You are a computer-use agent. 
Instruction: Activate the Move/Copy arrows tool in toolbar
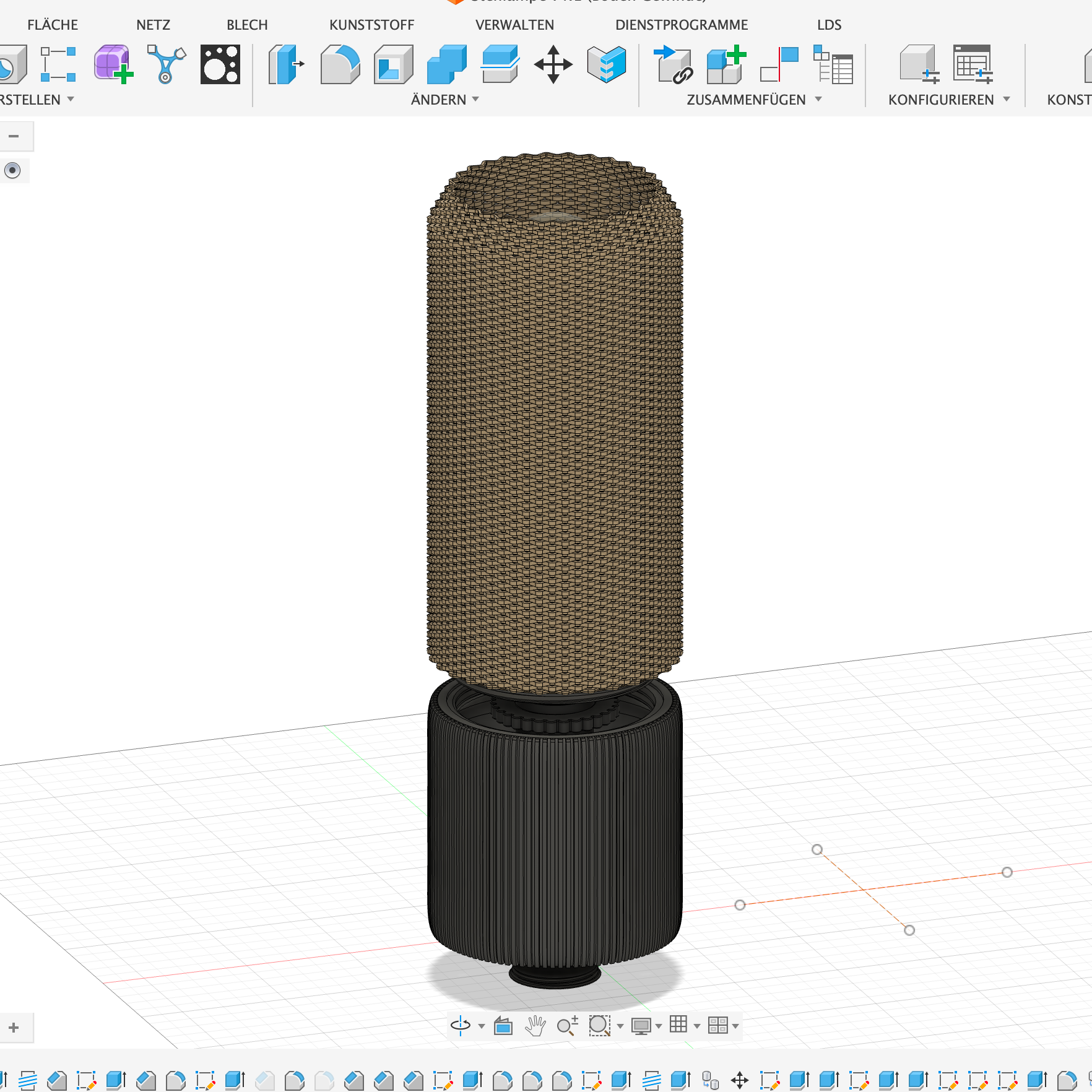click(553, 64)
